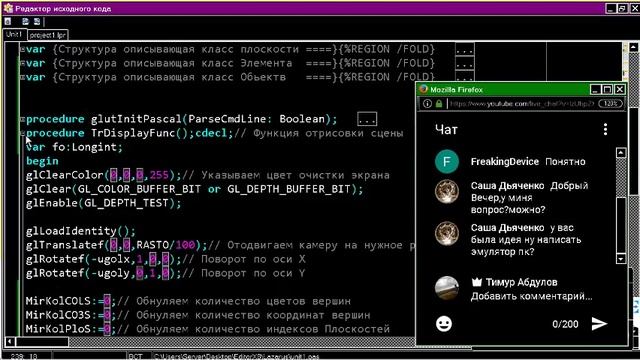Click the 'glClearColor' code line

click(x=207, y=176)
